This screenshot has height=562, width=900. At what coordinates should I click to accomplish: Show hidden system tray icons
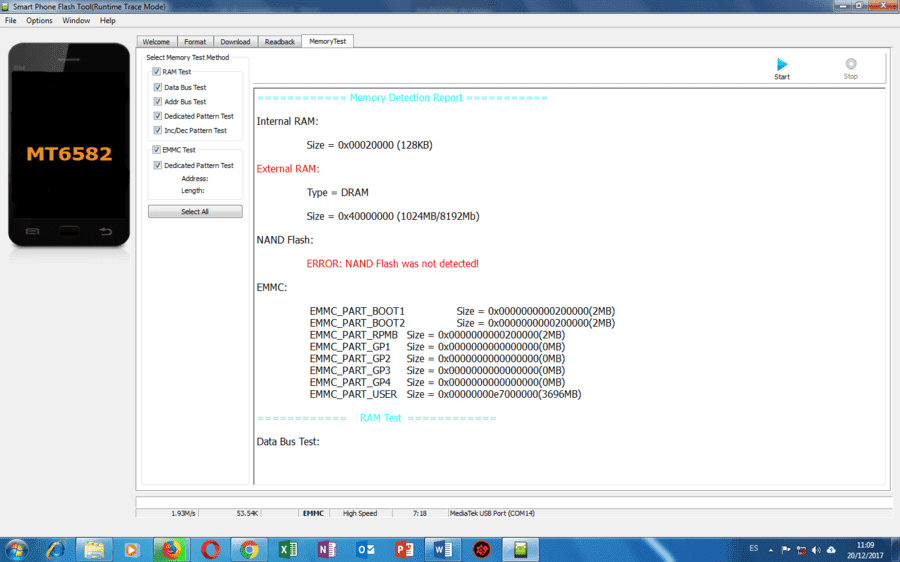point(770,550)
